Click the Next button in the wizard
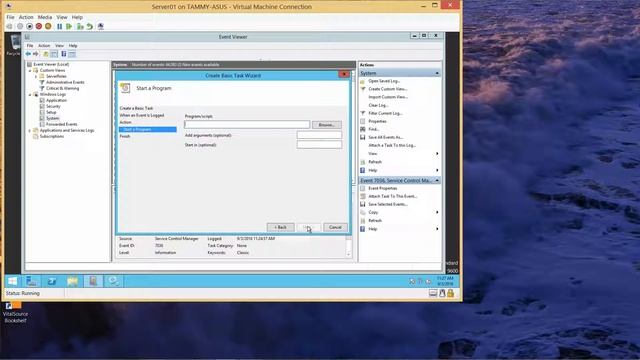This screenshot has width=640, height=360. (308, 227)
